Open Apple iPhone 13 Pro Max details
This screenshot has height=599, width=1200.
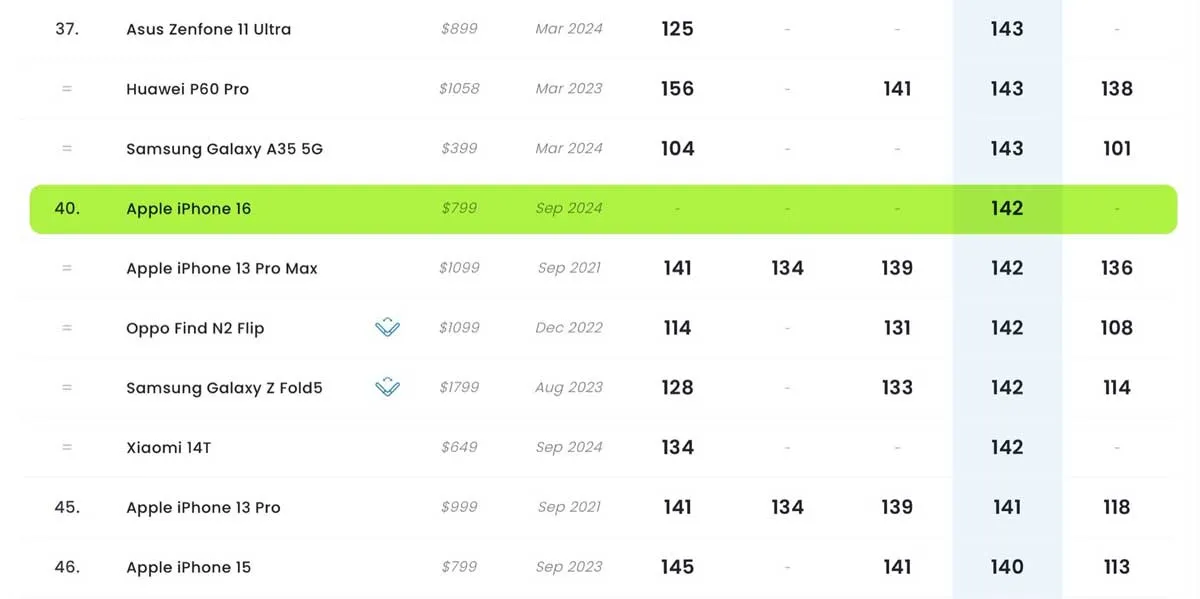pyautogui.click(x=221, y=268)
